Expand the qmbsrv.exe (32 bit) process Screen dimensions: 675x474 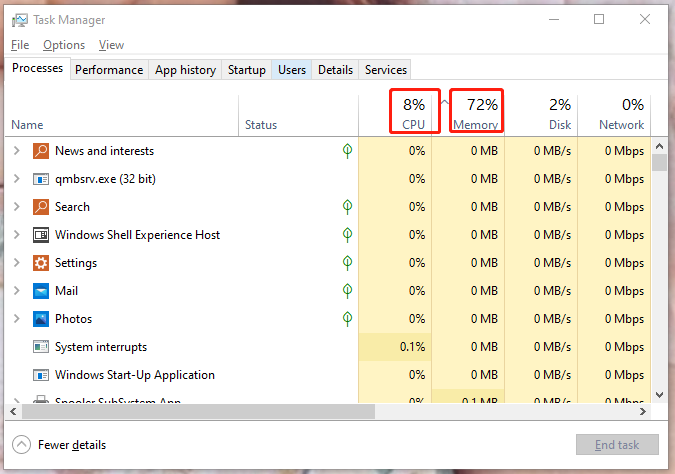[x=16, y=178]
